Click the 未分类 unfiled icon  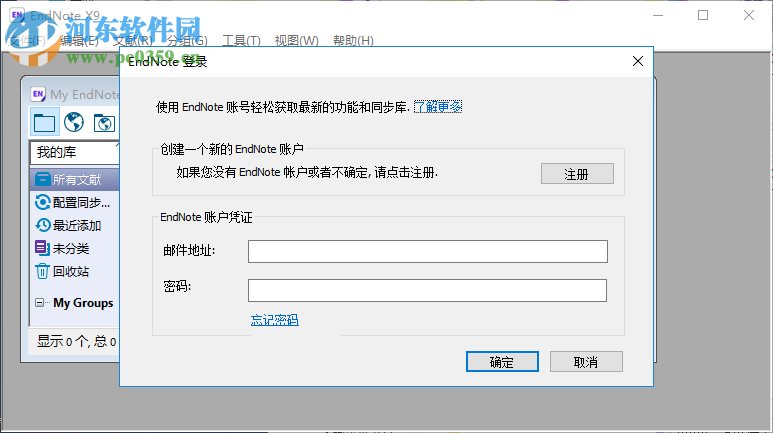(42, 248)
